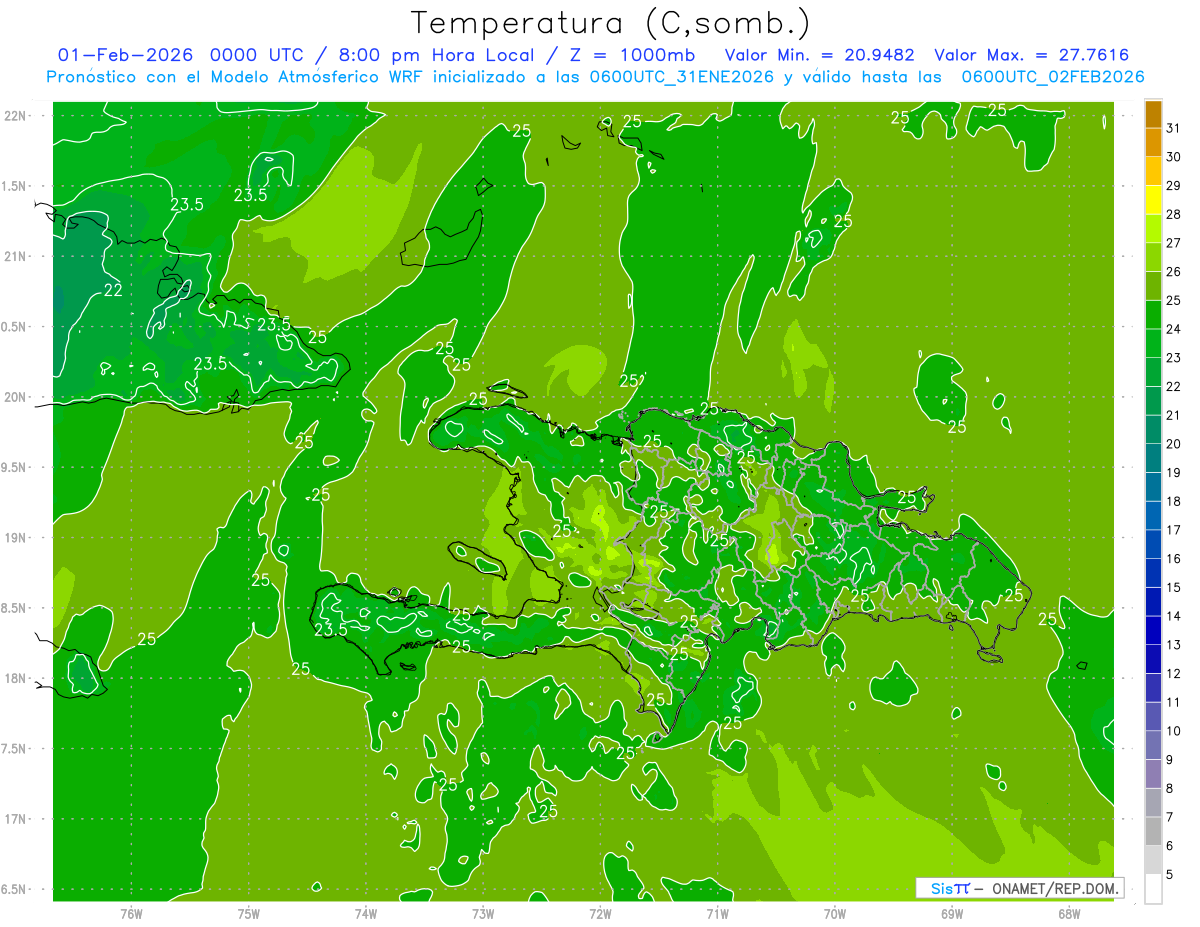The width and height of the screenshot is (1200, 927).
Task: Click the legend swatch between 30 and 31
Action: coord(1153,143)
